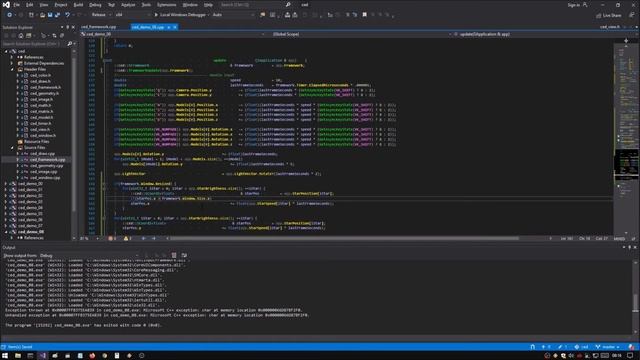
Task: Select cod_draw.cpp in Solution Explorer
Action: [x=42, y=154]
